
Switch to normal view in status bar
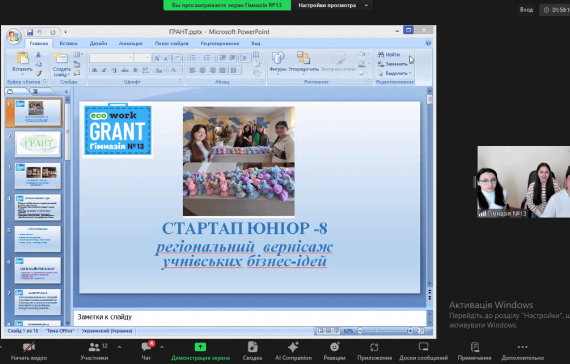pos(320,331)
